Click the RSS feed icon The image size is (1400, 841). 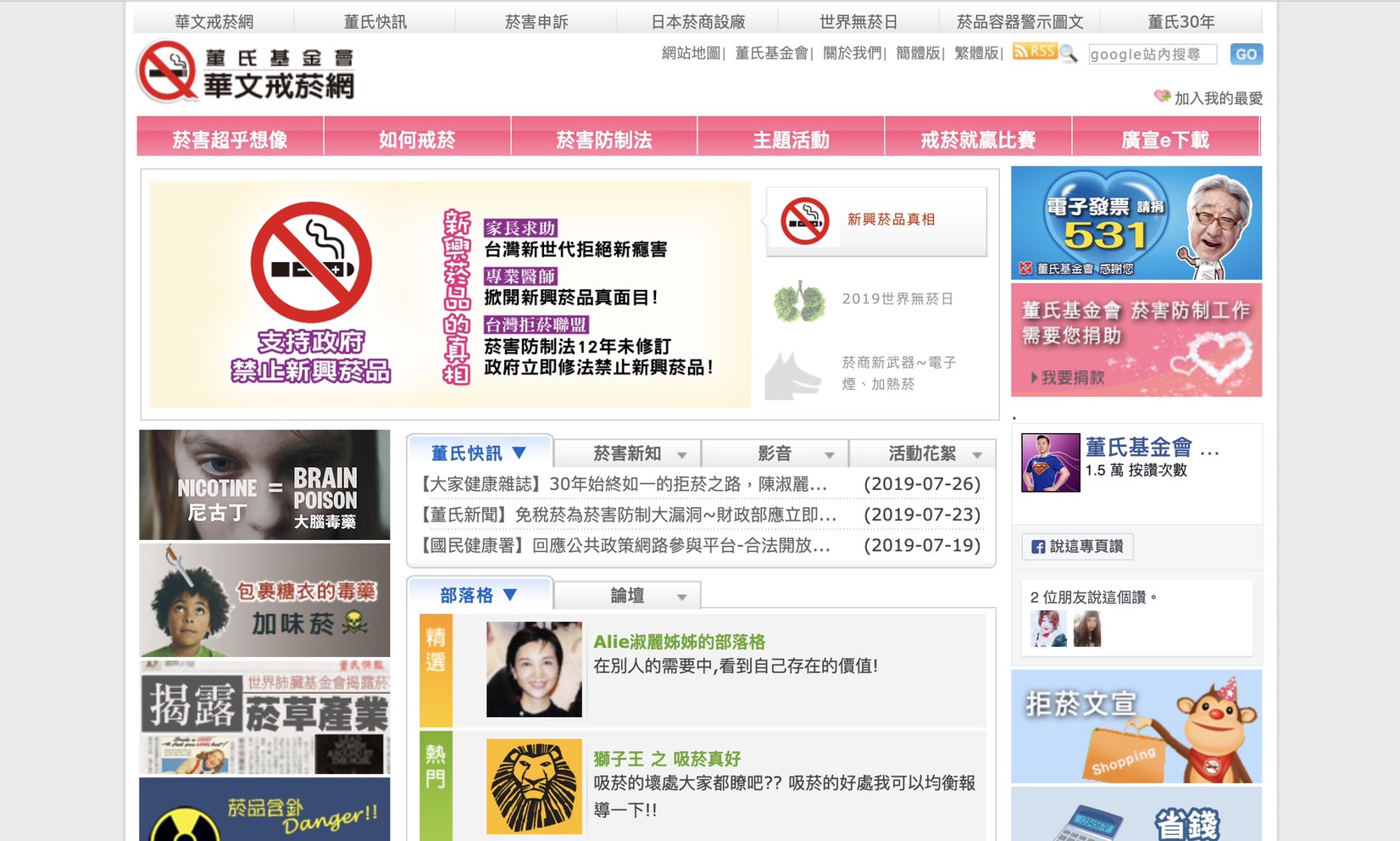point(1034,52)
